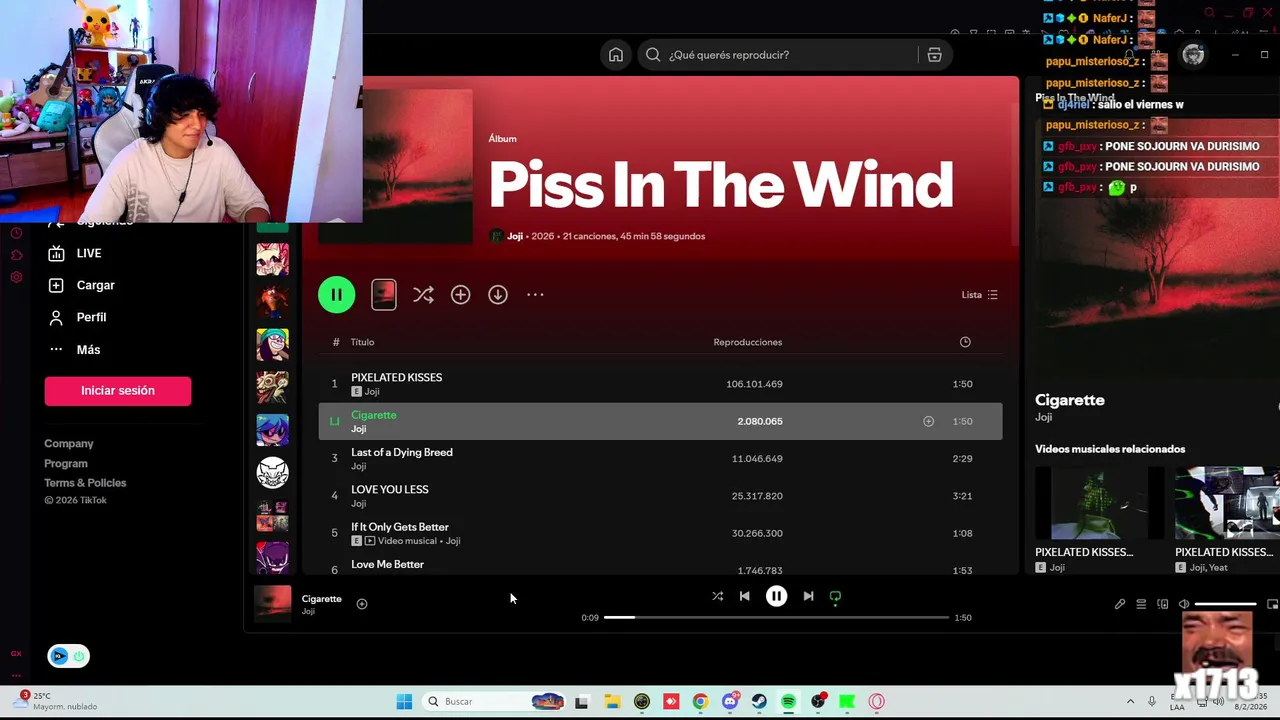The height and width of the screenshot is (720, 1280).
Task: Click the Iniciar sesión button
Action: [x=118, y=391]
